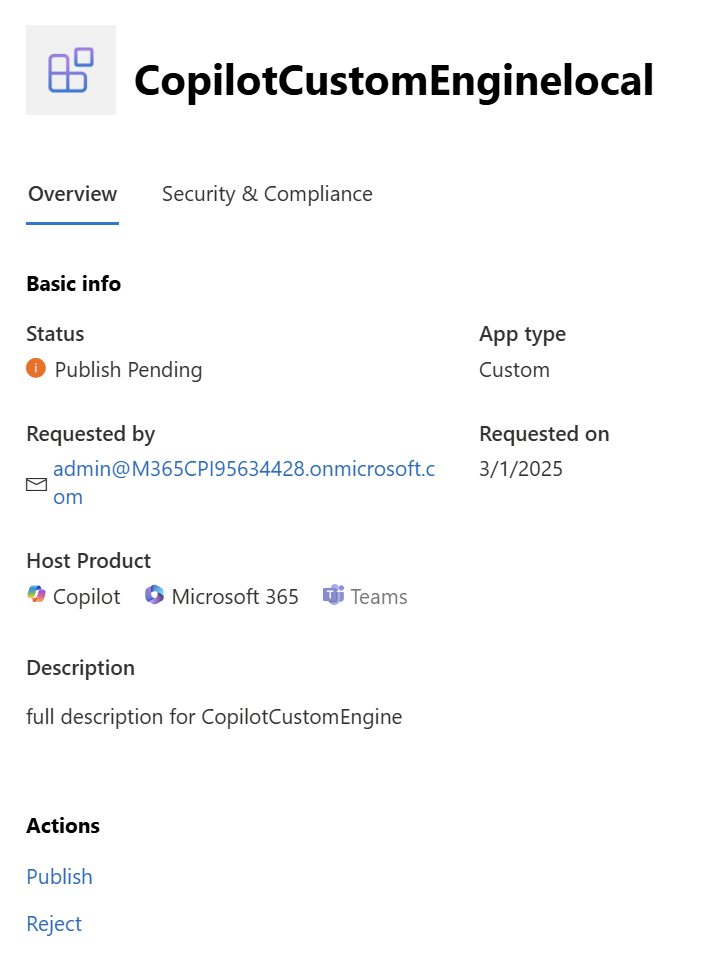
Task: Click the Basic info heading
Action: click(73, 284)
